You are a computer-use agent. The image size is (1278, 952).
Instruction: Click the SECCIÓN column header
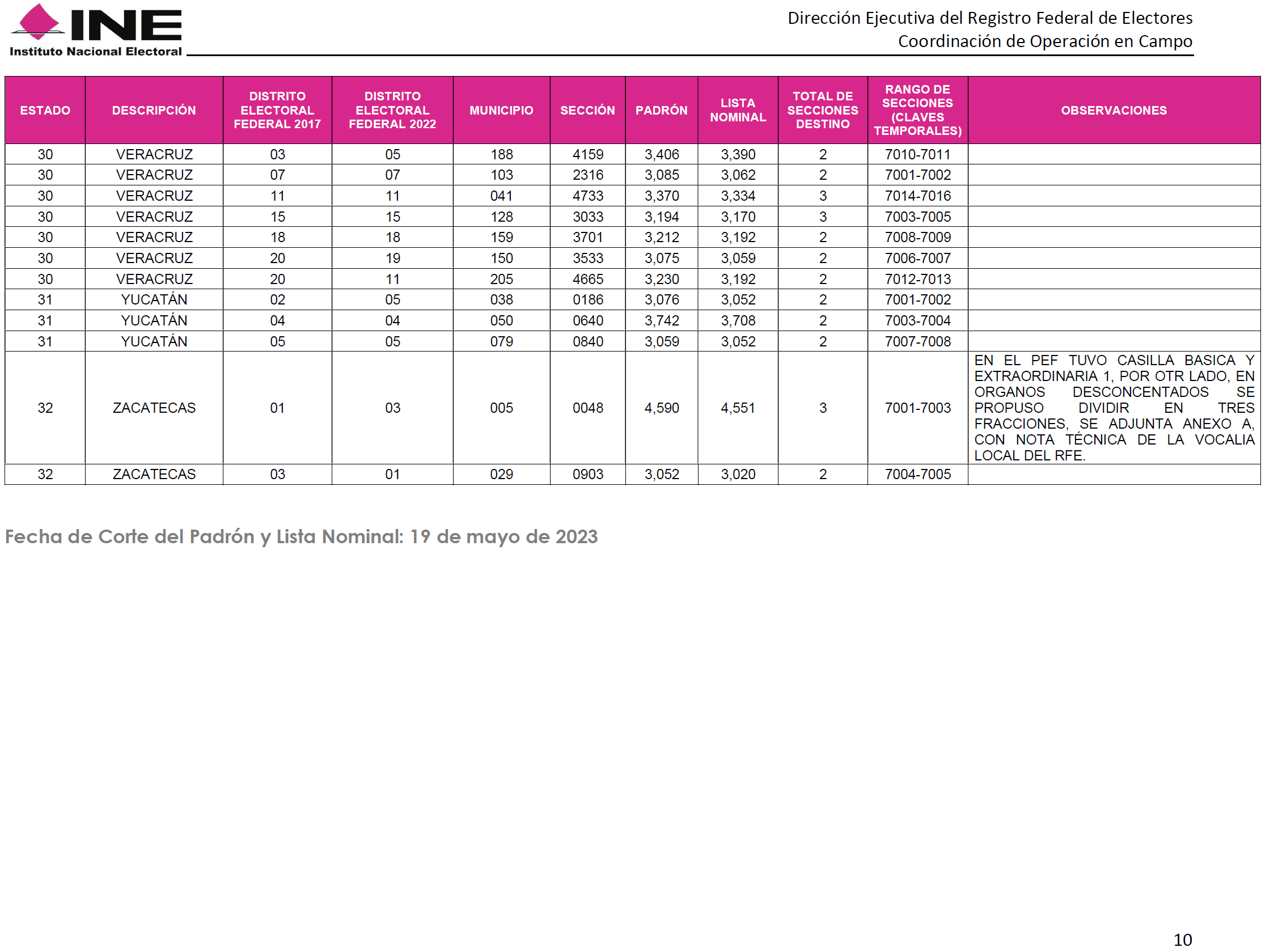coord(587,110)
